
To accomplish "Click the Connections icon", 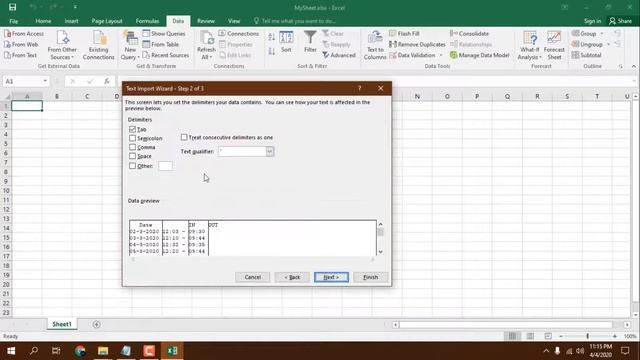I will click(222, 33).
